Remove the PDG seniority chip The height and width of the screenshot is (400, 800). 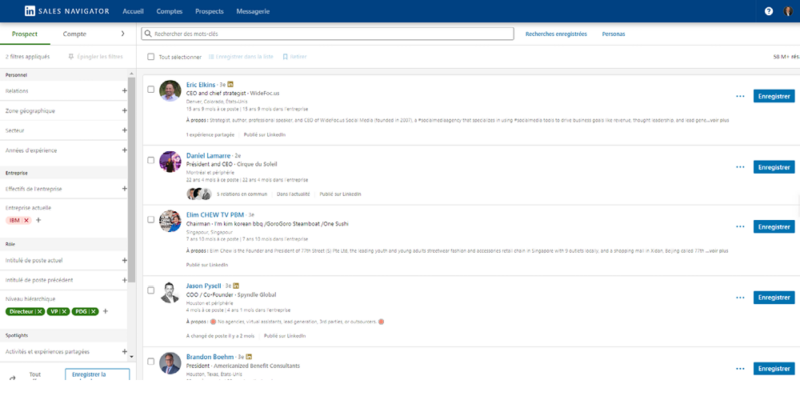(93, 311)
